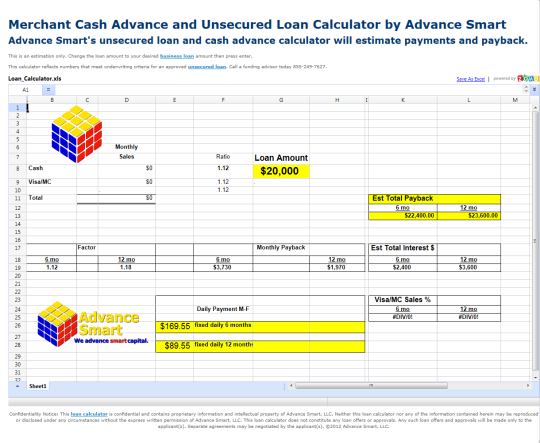Select the $3,600 interest cell
Viewport: 540px width, 443px height.
469,268
